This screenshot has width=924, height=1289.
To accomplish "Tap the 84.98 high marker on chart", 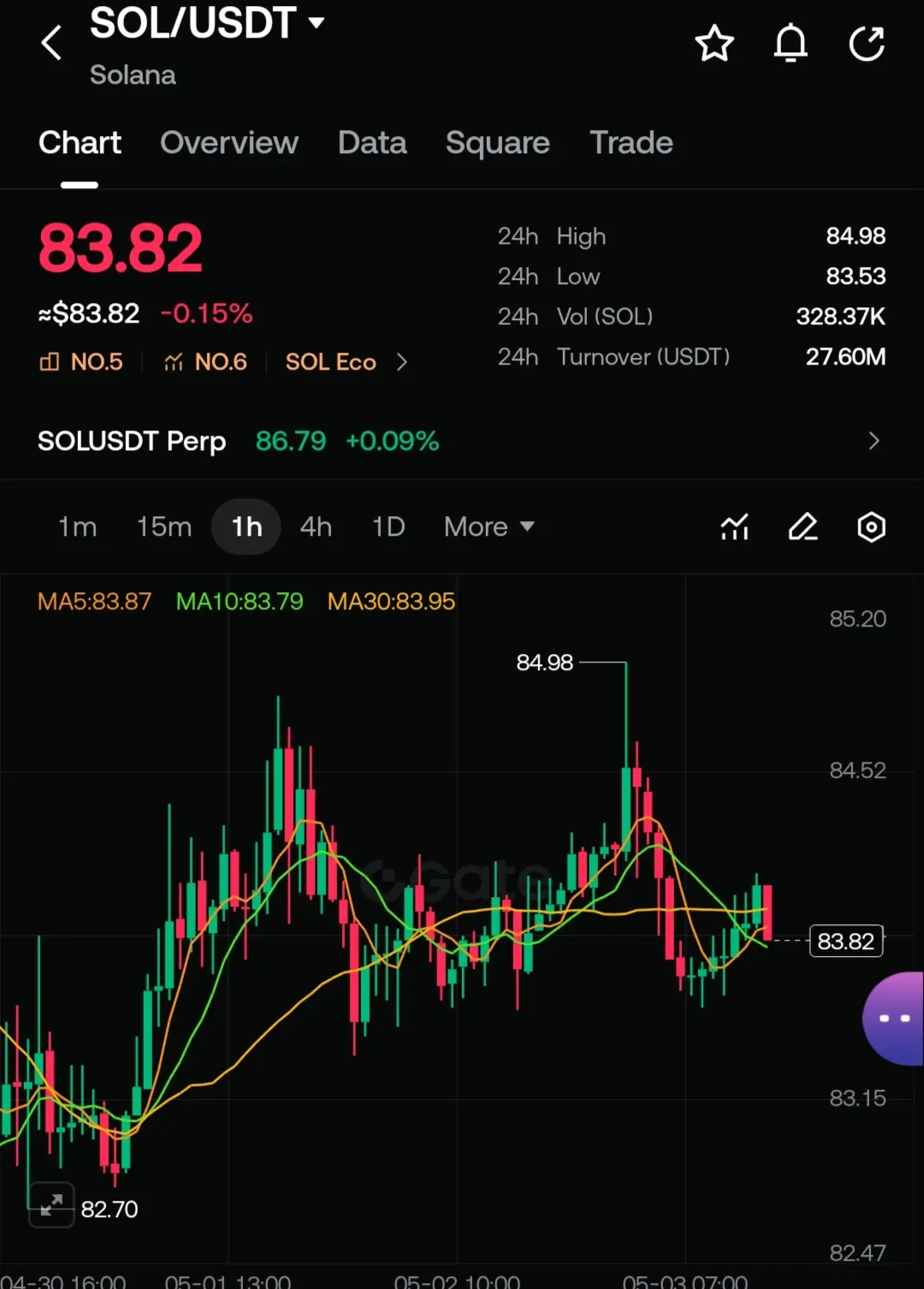I will tap(545, 662).
